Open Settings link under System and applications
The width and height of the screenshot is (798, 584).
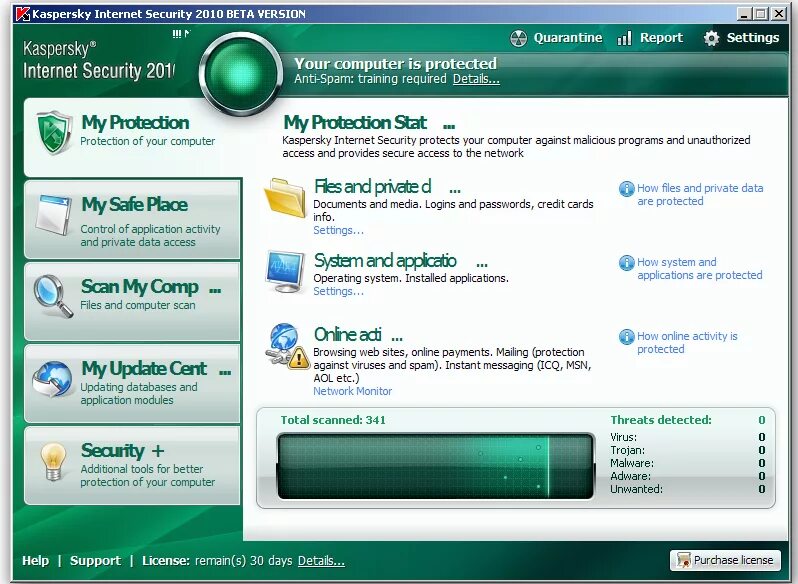[x=338, y=291]
